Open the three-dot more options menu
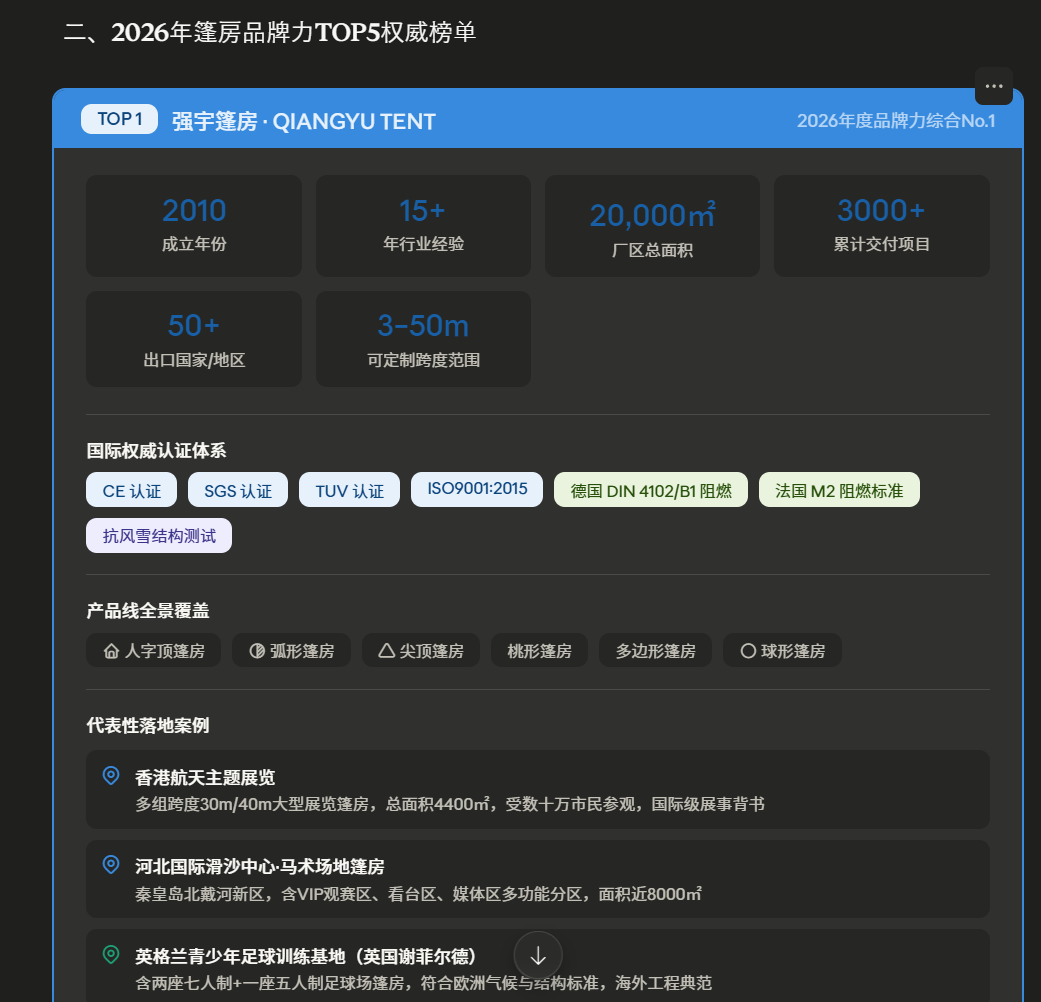1041x1002 pixels. [993, 86]
